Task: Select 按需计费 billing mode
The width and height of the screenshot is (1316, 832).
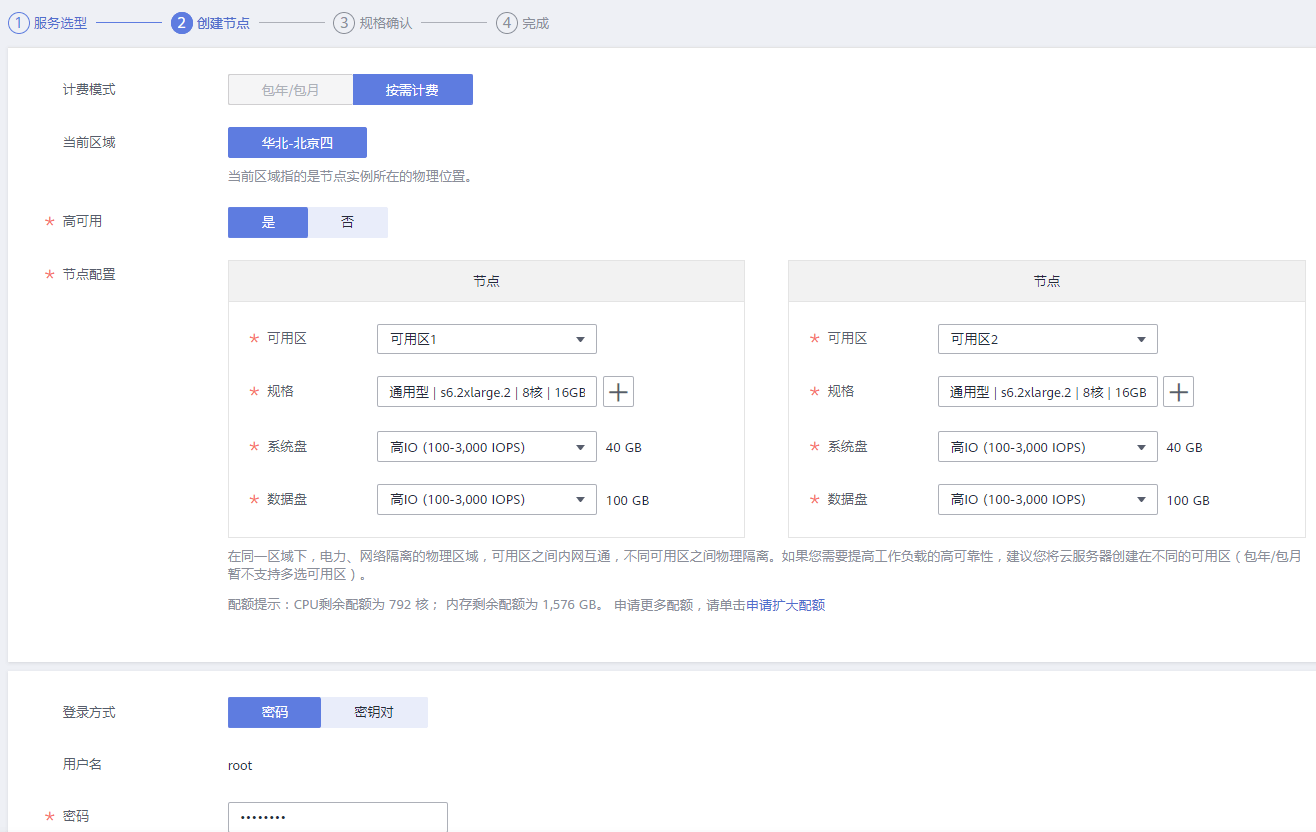Action: click(412, 90)
